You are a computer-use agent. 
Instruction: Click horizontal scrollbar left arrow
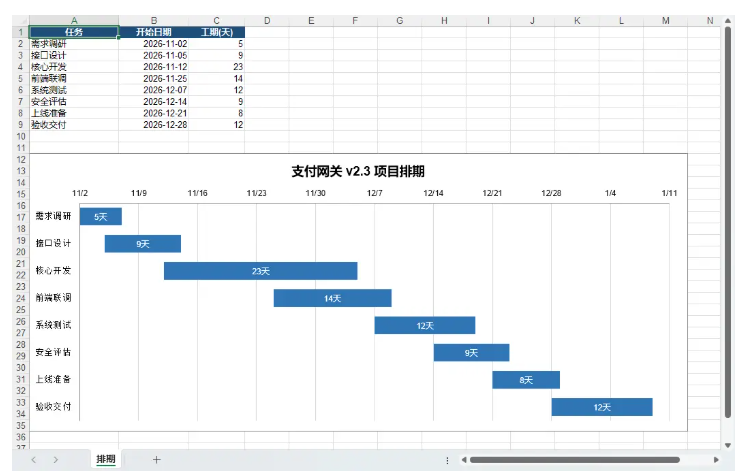click(x=464, y=460)
